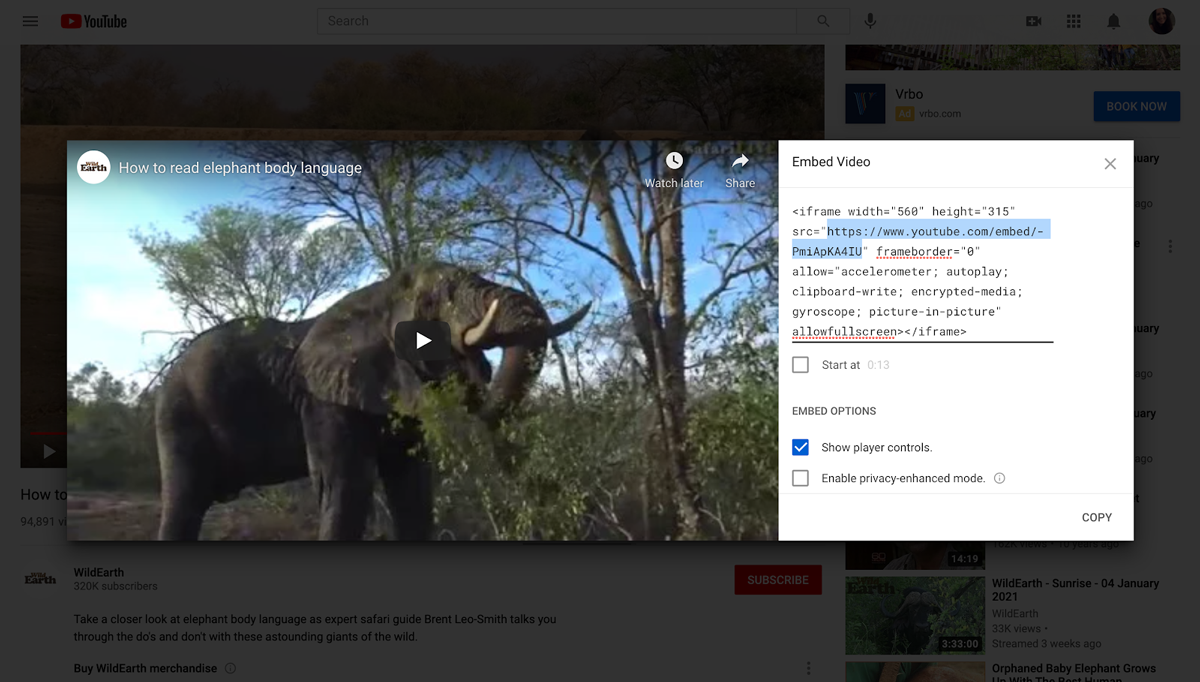This screenshot has width=1200, height=682.
Task: Activate voice search microphone
Action: (870, 21)
